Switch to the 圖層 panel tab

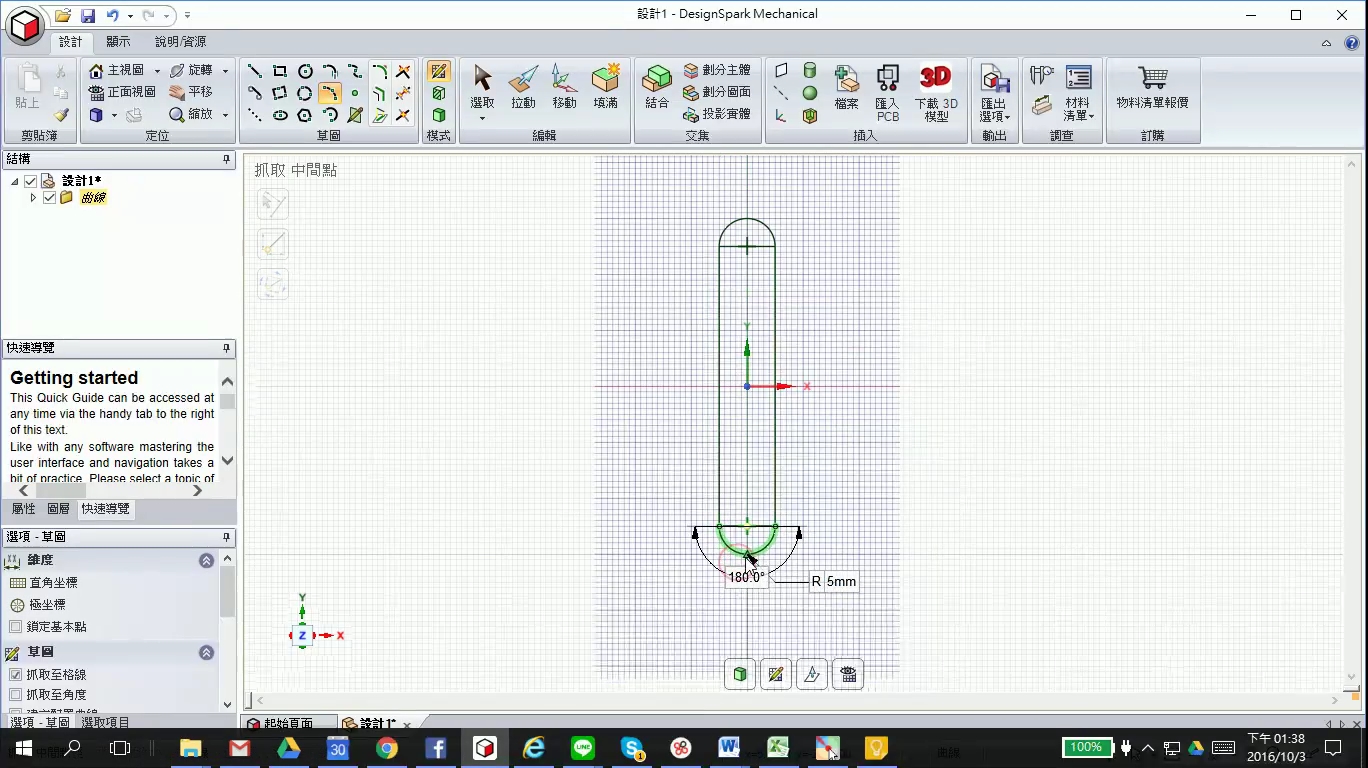[x=59, y=509]
